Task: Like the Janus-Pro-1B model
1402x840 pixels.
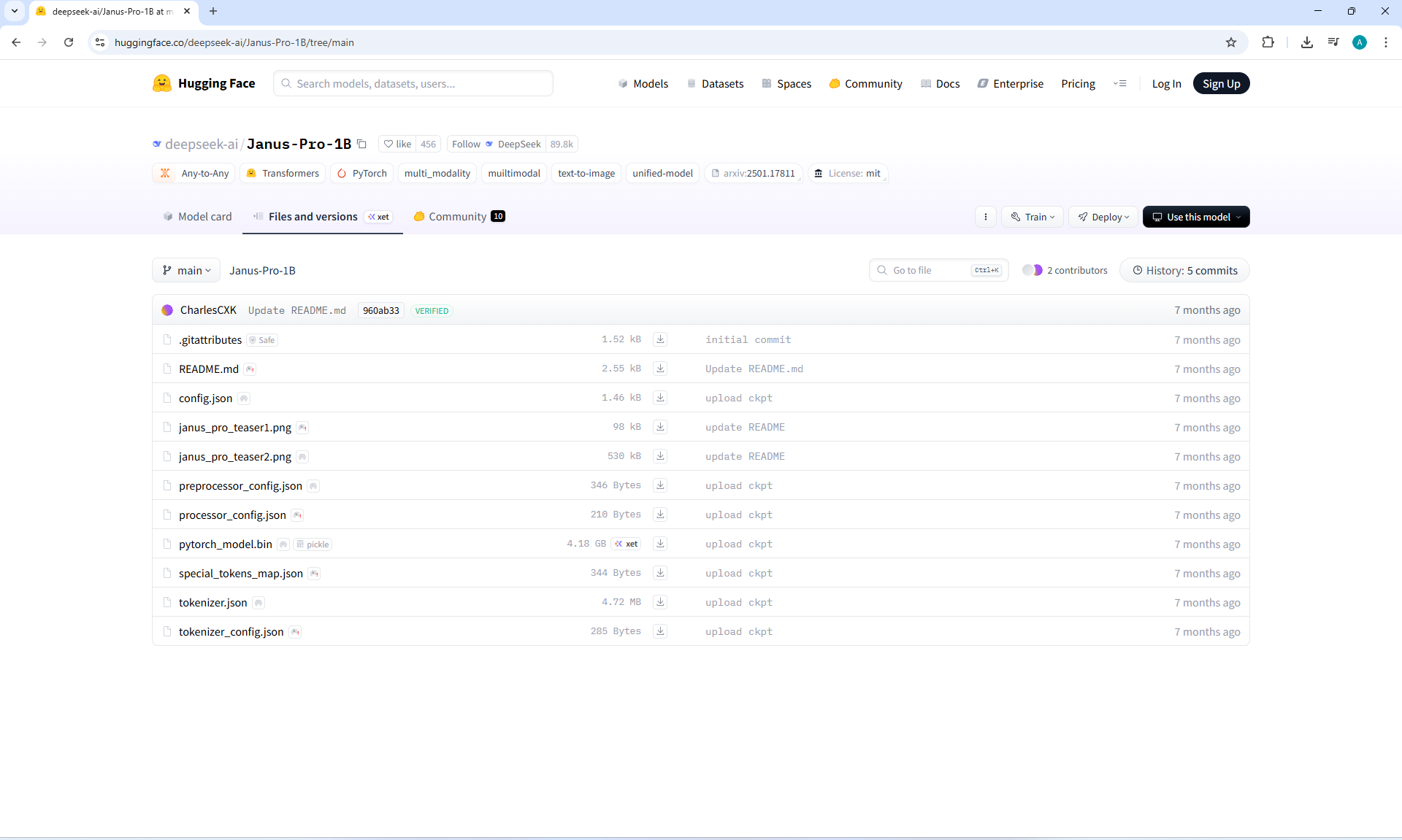Action: point(398,144)
